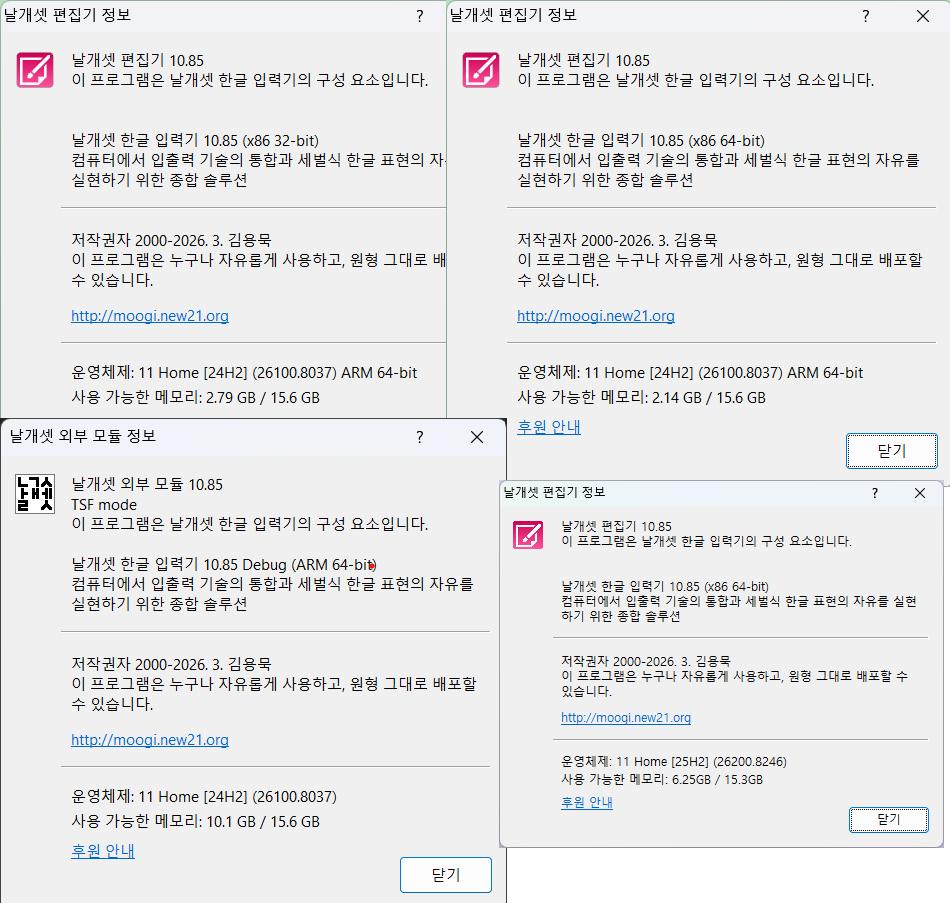Click the text "운영체제: 11 Home [25H2] (26200.8246)"

[674, 762]
